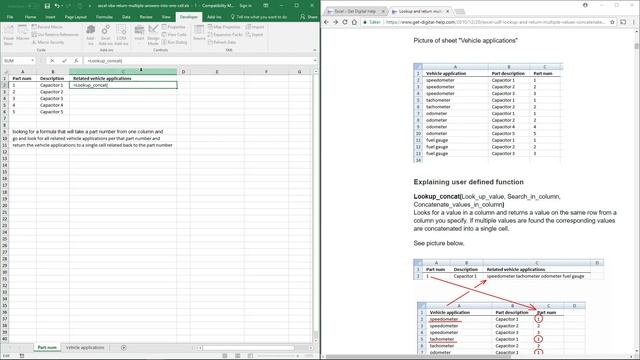Open Ribbon Display Options
This screenshot has height=360, width=640.
[266, 6]
